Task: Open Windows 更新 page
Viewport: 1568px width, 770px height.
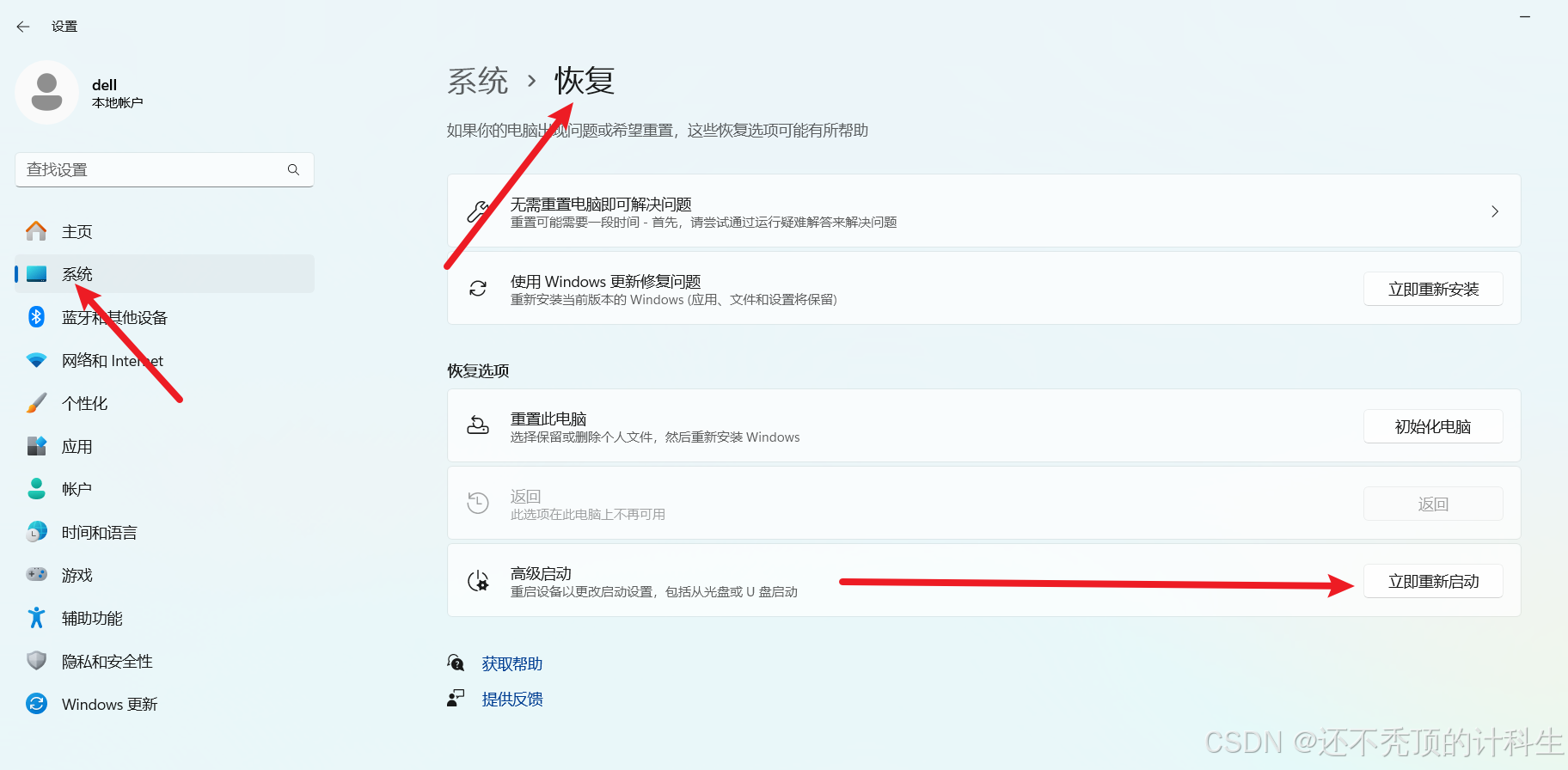Action: click(x=164, y=704)
